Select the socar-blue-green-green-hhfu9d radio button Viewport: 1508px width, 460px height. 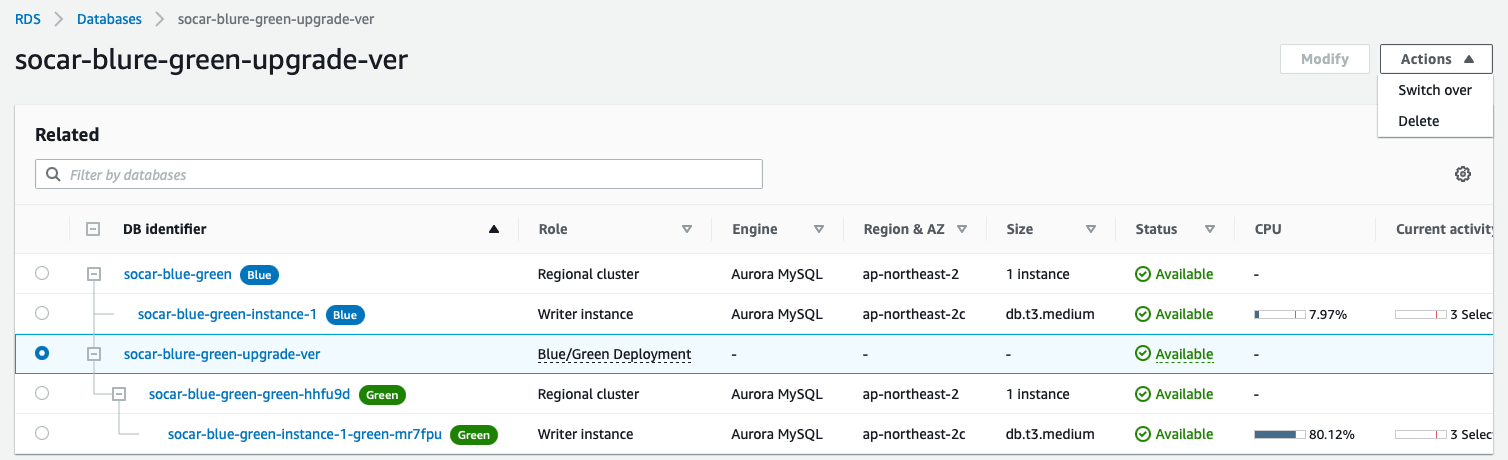[x=41, y=393]
